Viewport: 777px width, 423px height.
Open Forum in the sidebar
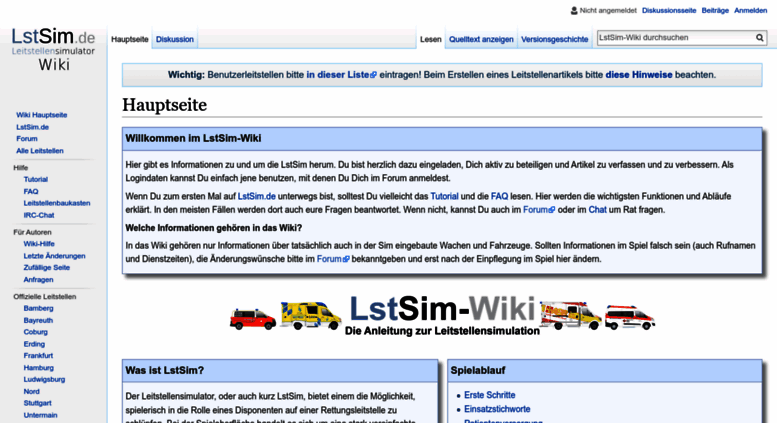[27, 139]
